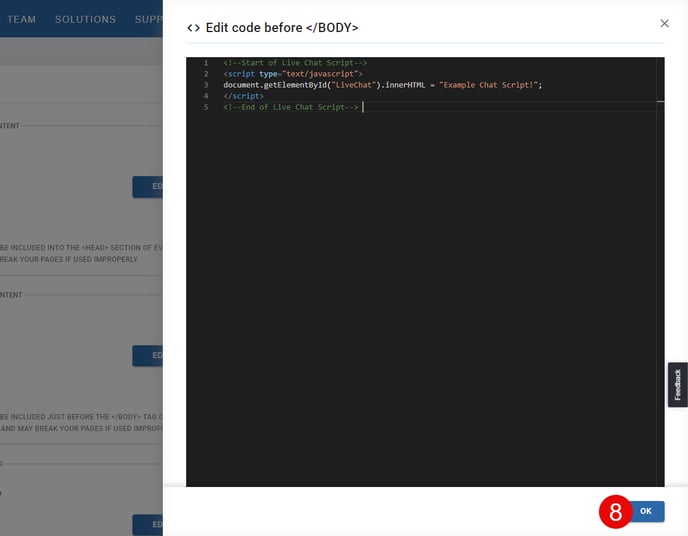Image resolution: width=688 pixels, height=536 pixels.
Task: Open SOLUTIONS menu in background page
Action: (86, 19)
